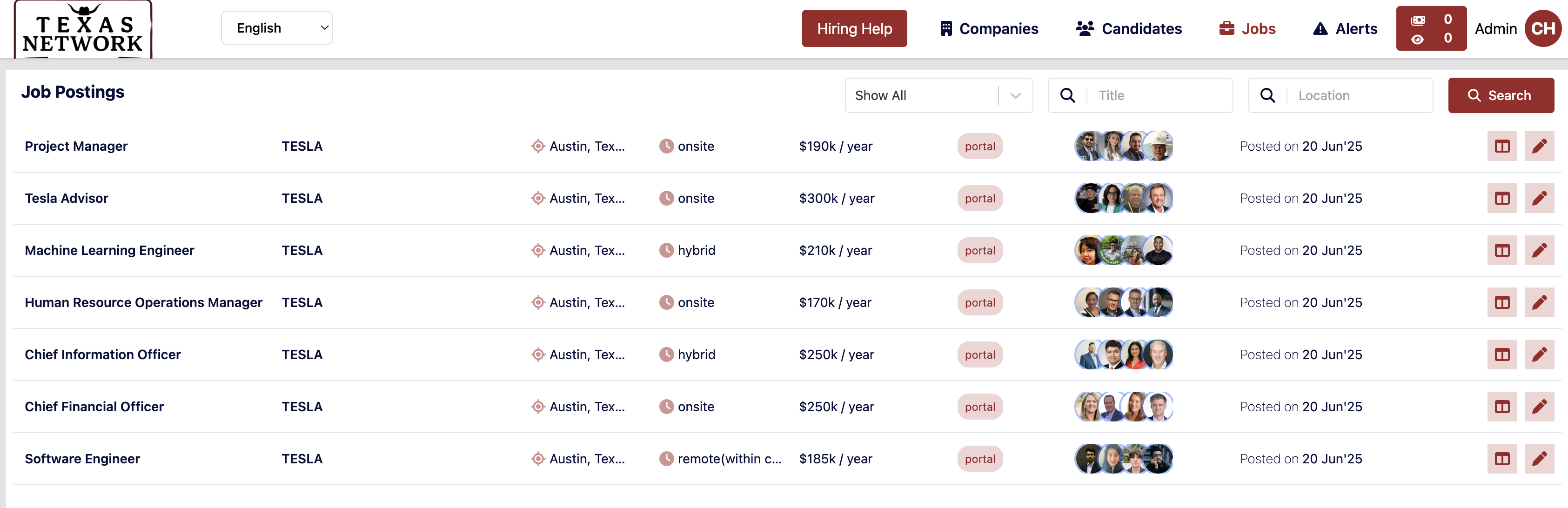Edit the Tesla Advisor job posting
1568x508 pixels.
click(1539, 198)
